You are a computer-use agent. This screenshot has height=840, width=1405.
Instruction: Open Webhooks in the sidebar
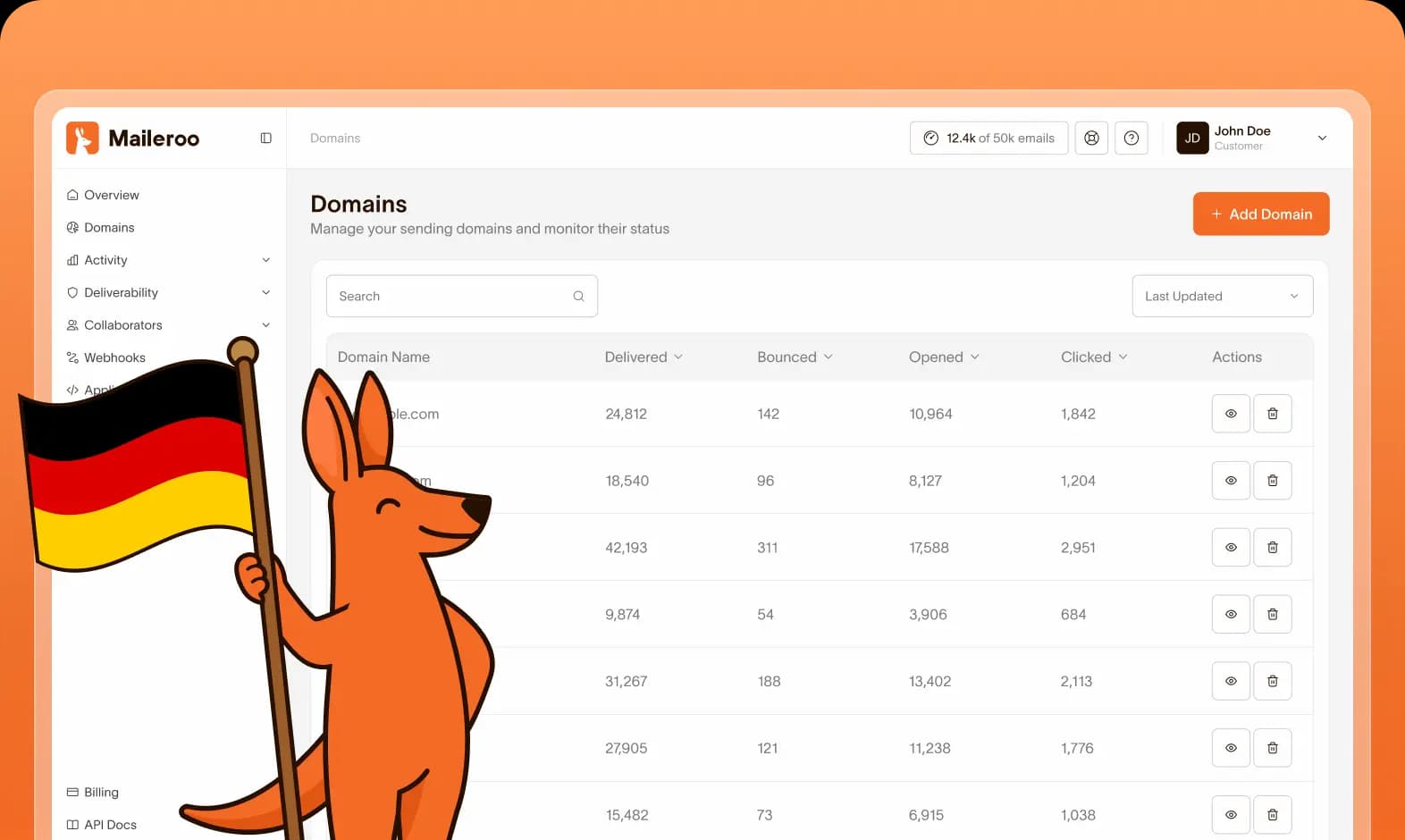105,357
